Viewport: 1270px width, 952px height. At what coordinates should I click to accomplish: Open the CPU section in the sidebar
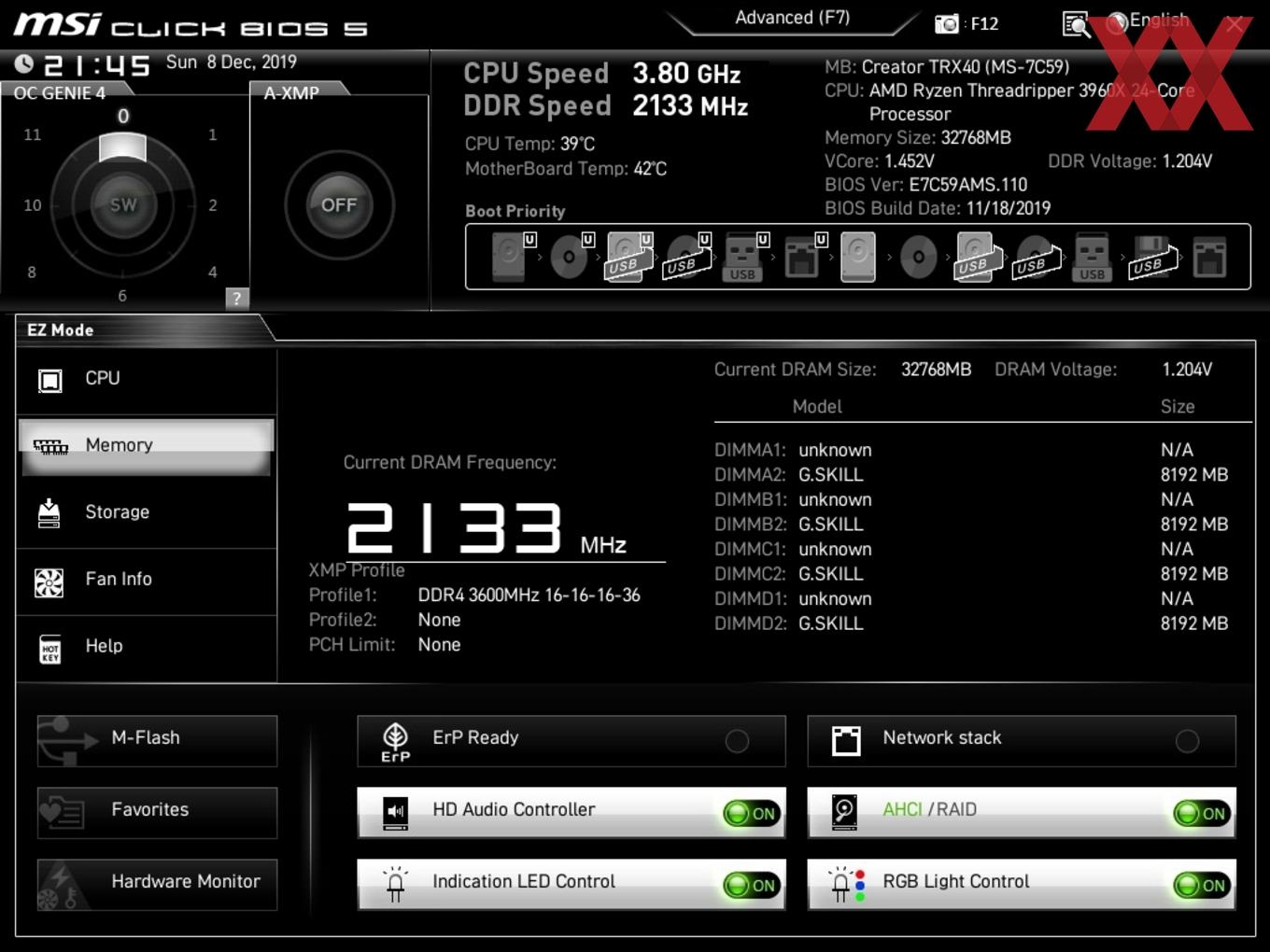coord(147,379)
